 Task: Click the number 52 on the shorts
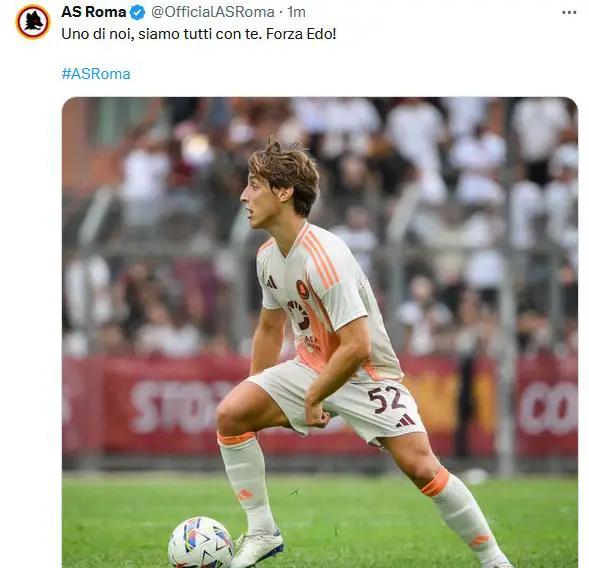click(x=385, y=400)
